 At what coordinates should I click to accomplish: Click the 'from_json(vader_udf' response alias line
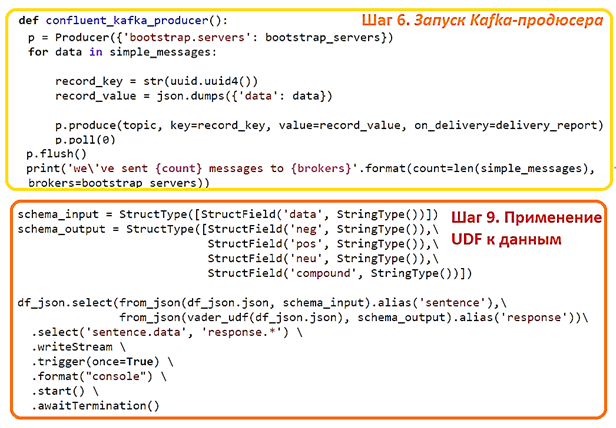coord(354,318)
